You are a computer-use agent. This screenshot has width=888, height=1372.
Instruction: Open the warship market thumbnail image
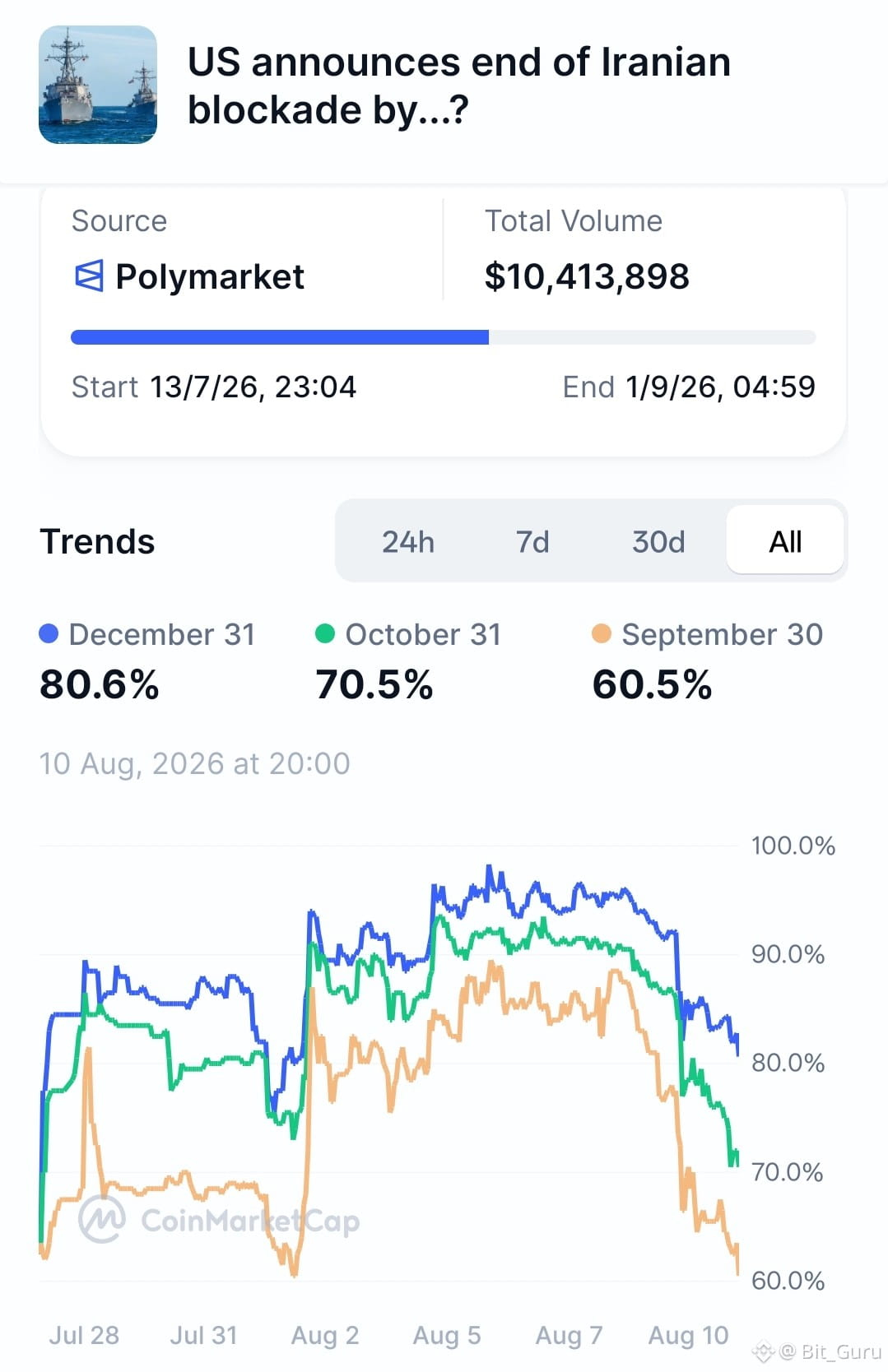pyautogui.click(x=98, y=85)
